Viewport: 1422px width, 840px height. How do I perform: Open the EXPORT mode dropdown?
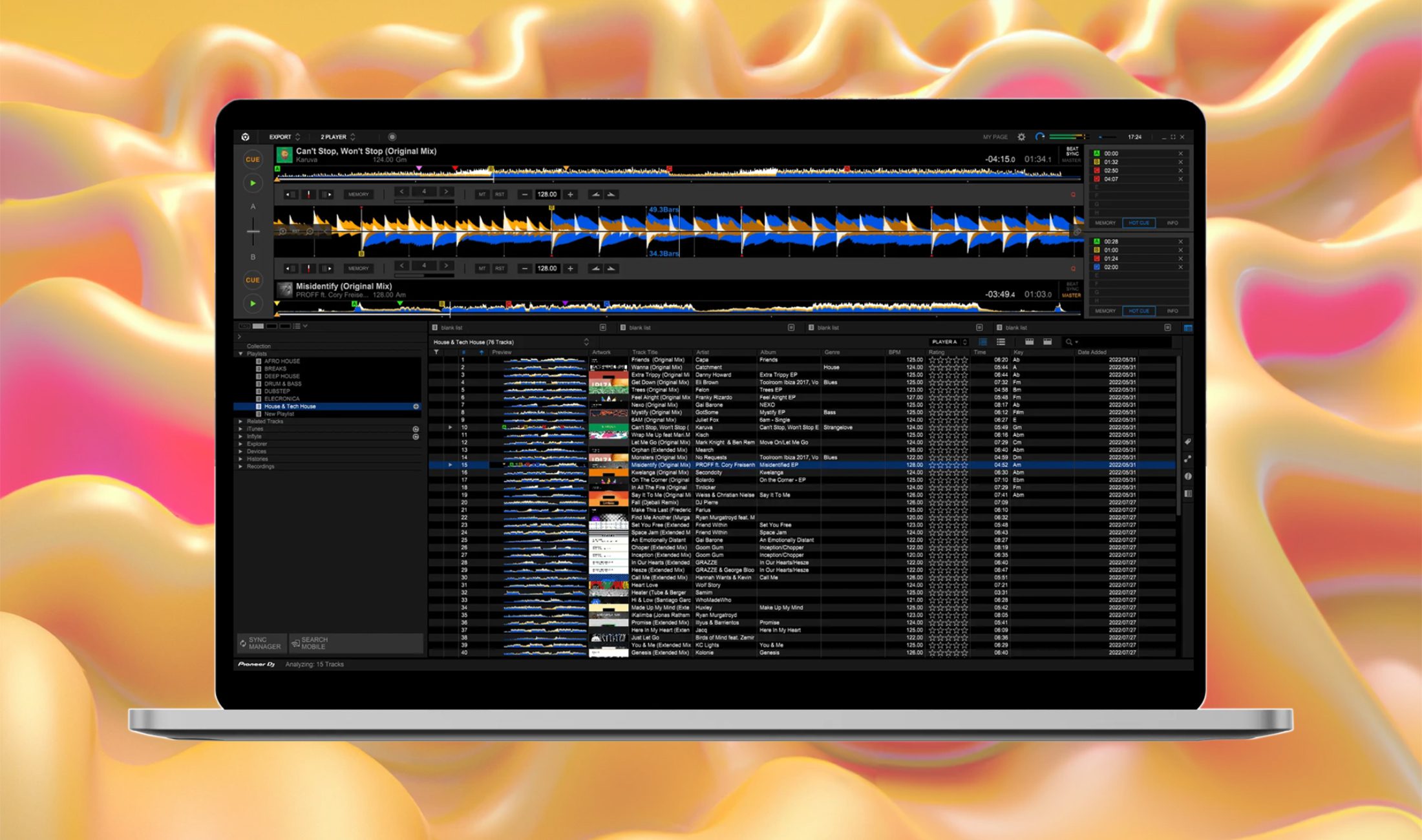point(284,137)
